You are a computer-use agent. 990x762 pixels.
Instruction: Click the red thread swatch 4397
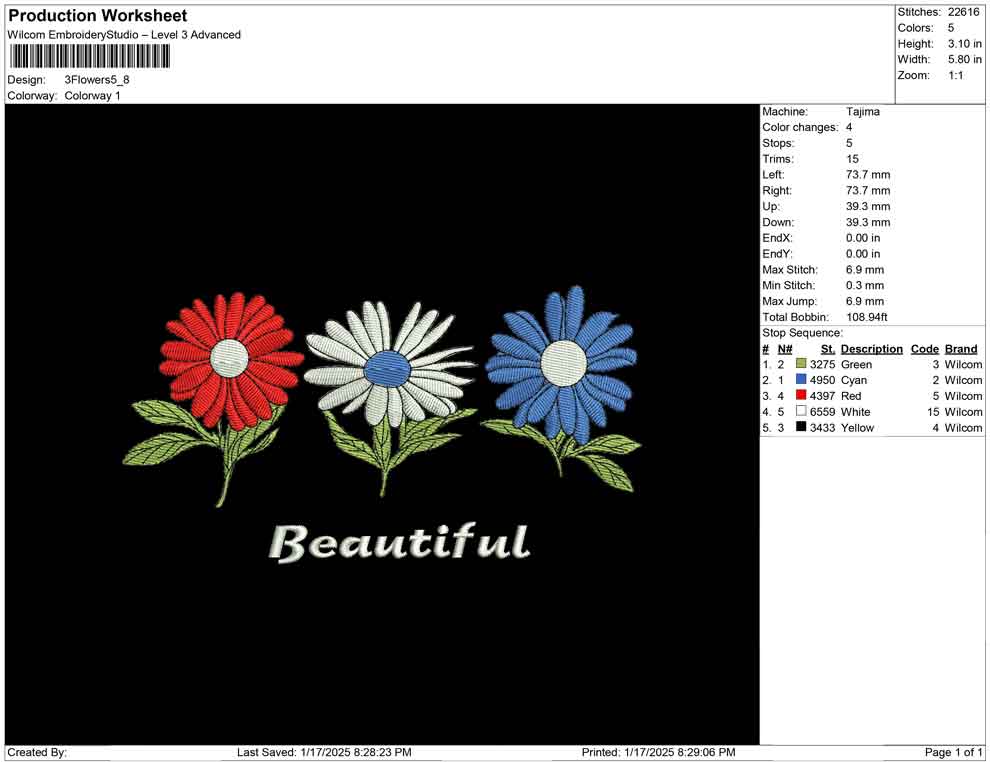coord(801,396)
